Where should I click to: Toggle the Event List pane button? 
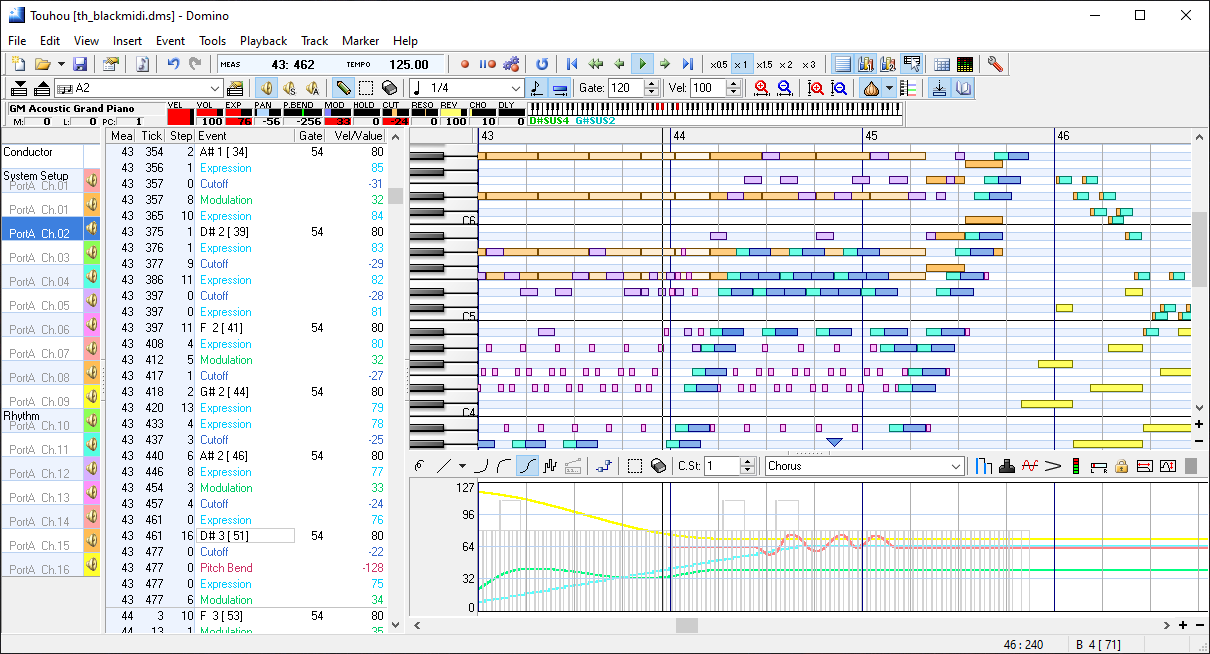click(843, 64)
